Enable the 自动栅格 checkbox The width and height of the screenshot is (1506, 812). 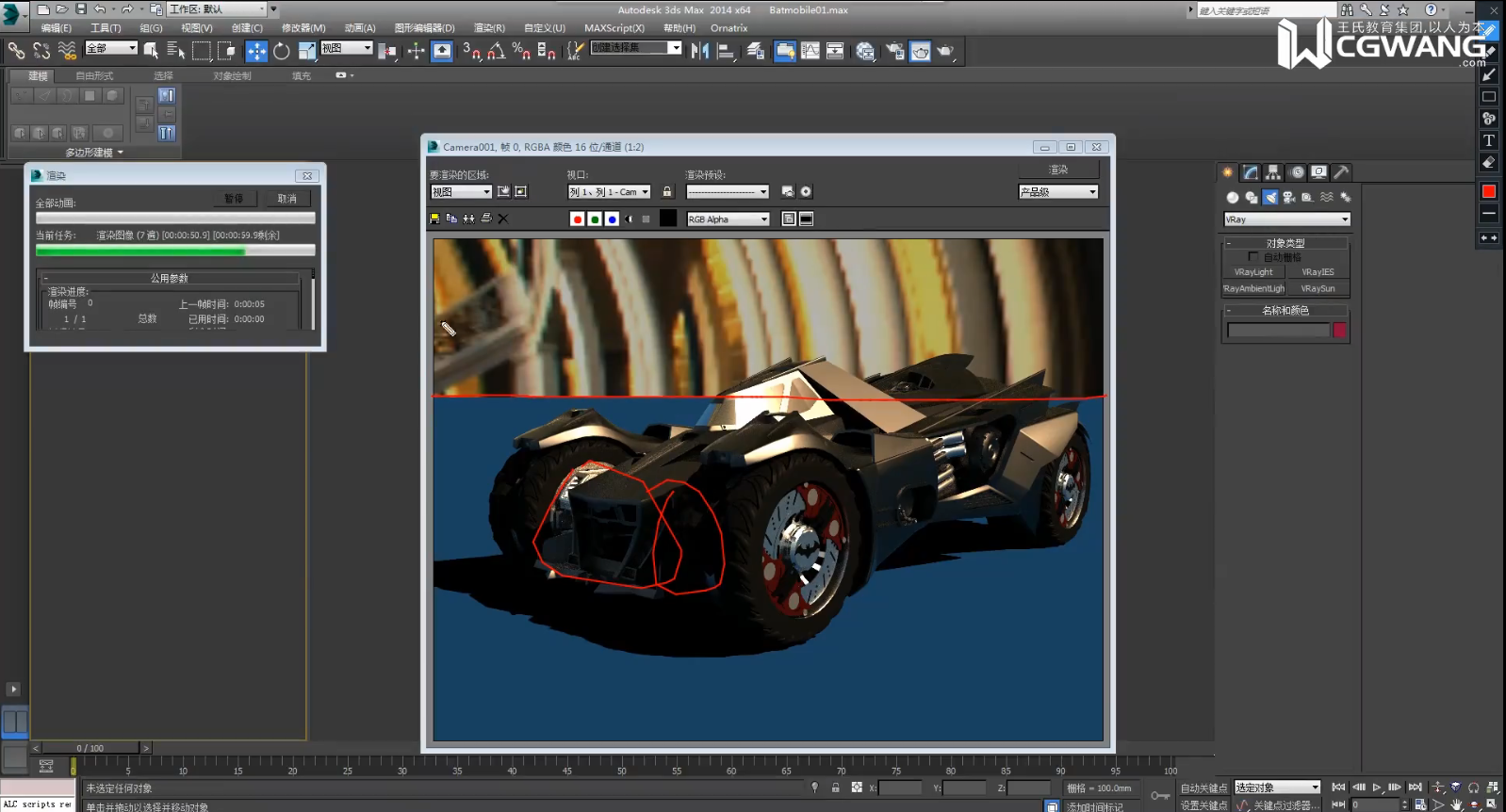1253,256
